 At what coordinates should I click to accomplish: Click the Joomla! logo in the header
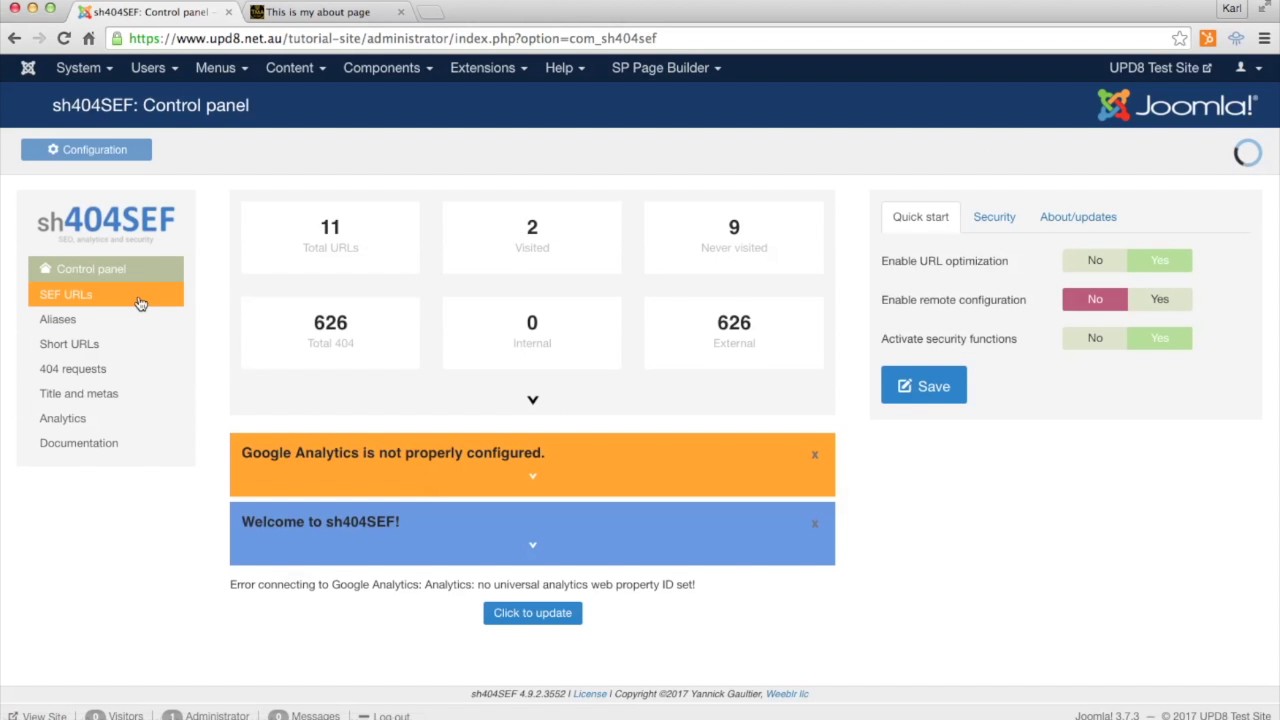coord(1177,105)
